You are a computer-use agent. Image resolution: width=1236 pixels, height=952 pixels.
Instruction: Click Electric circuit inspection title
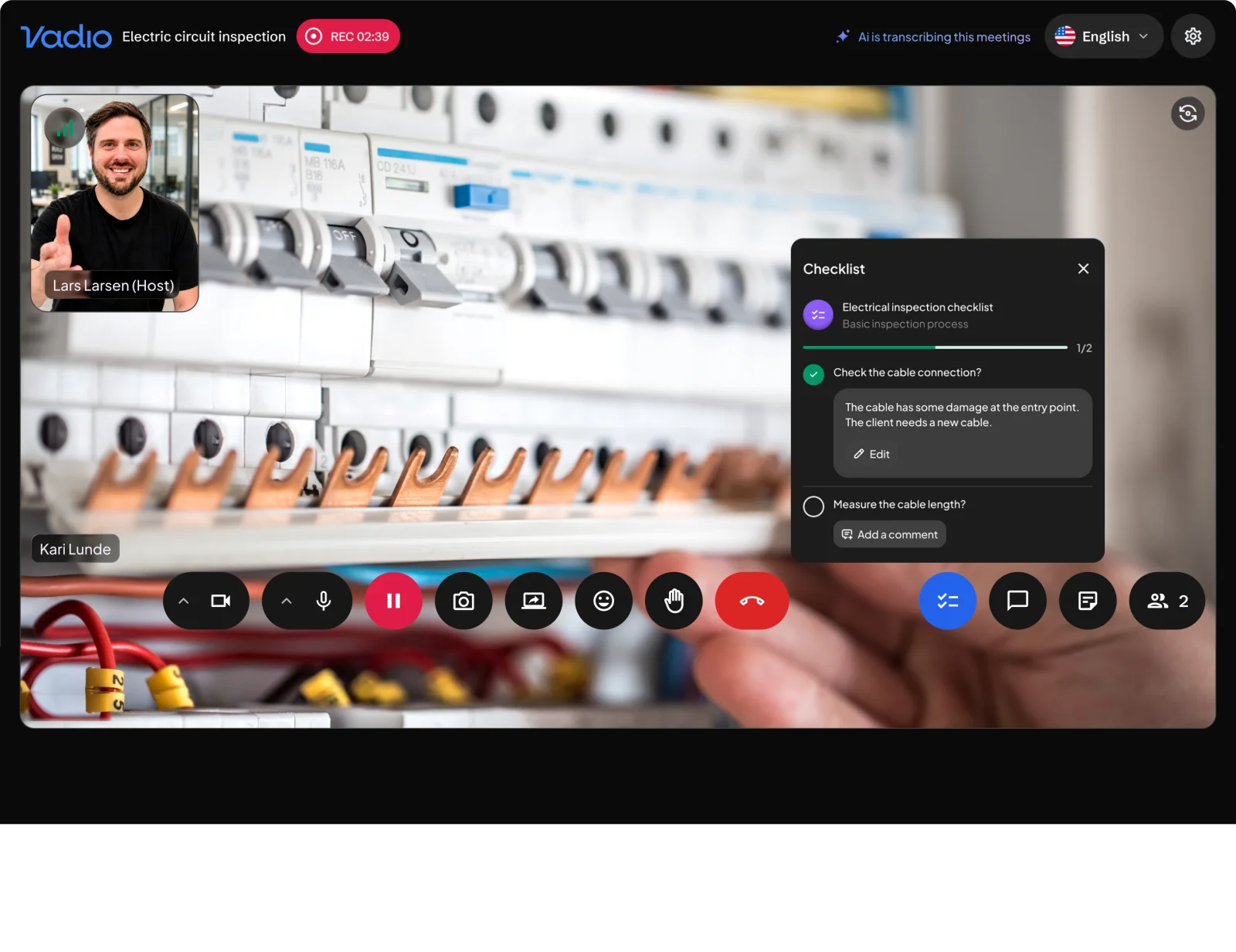point(204,36)
